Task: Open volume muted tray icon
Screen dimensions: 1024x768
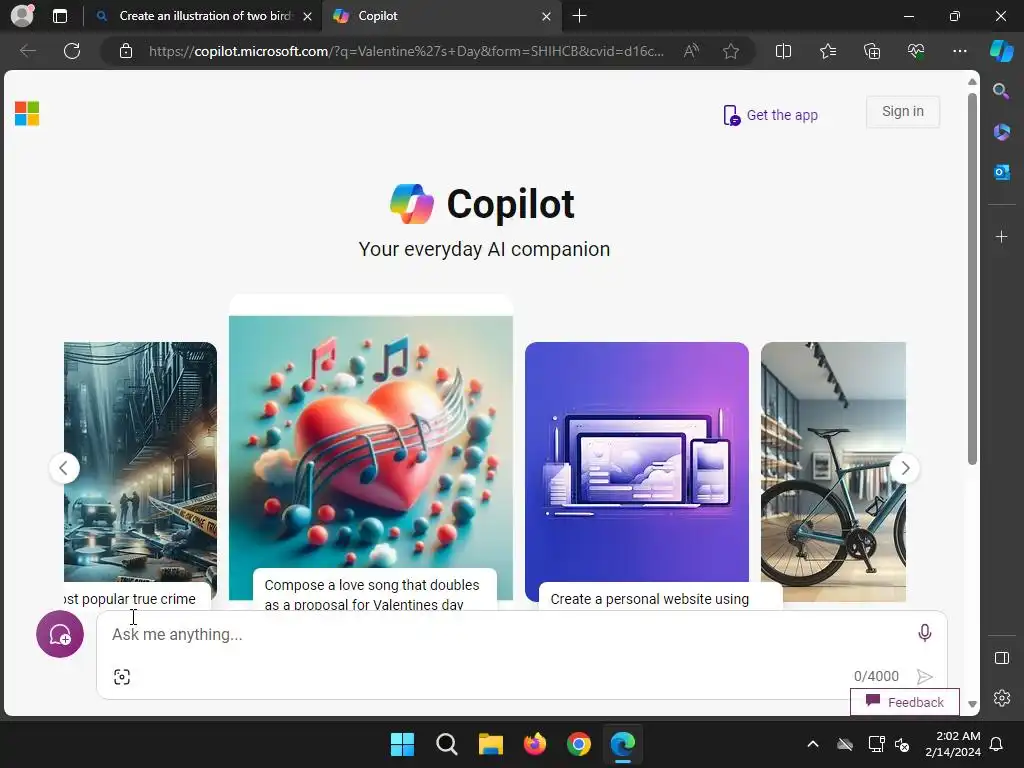Action: pos(902,744)
